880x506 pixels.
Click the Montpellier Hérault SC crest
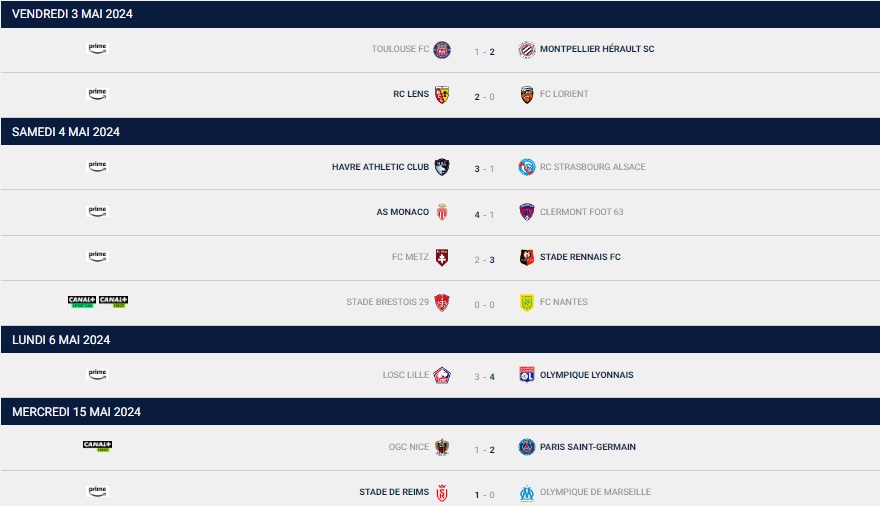tap(527, 49)
